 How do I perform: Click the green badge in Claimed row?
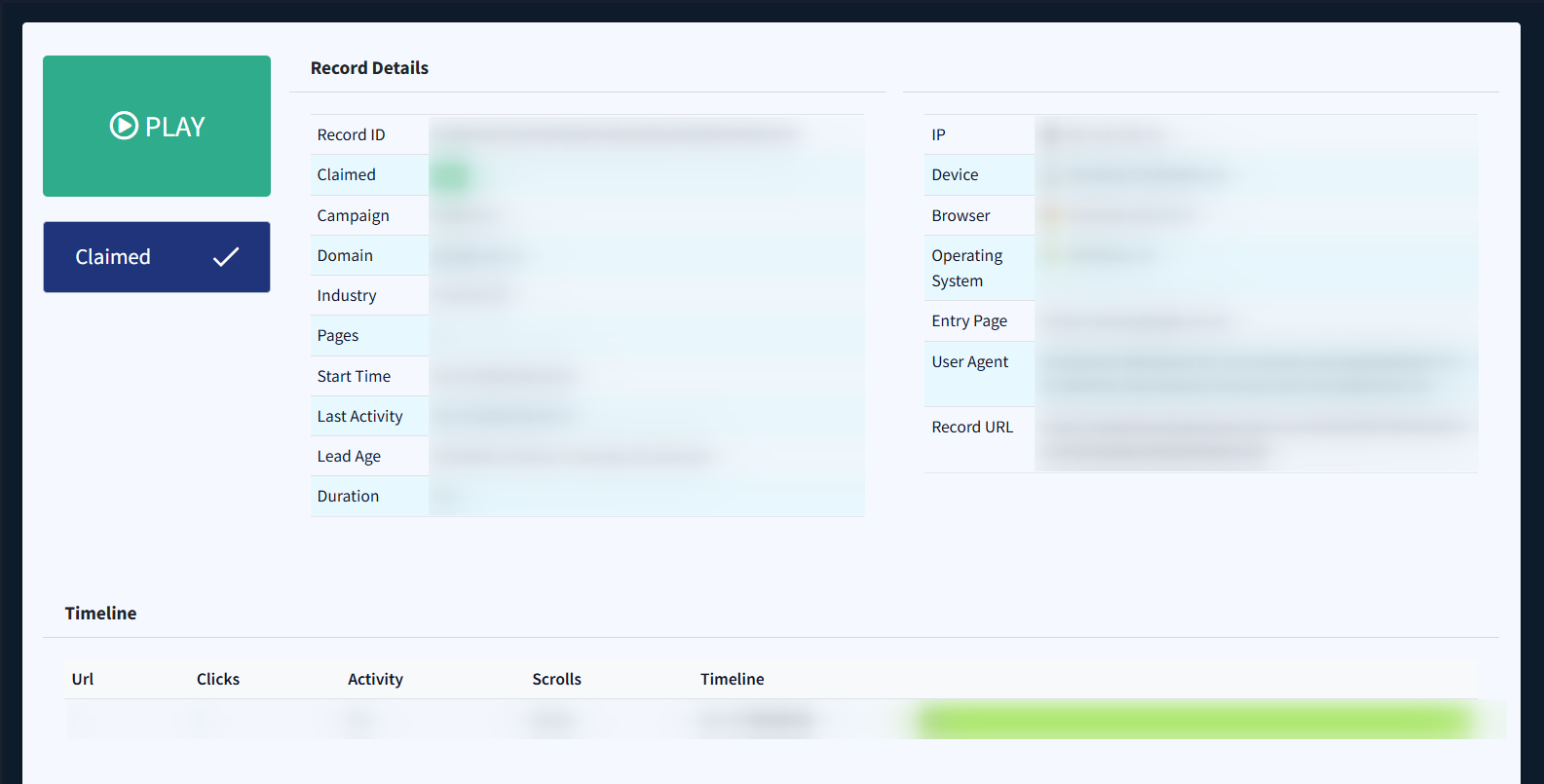coord(452,175)
